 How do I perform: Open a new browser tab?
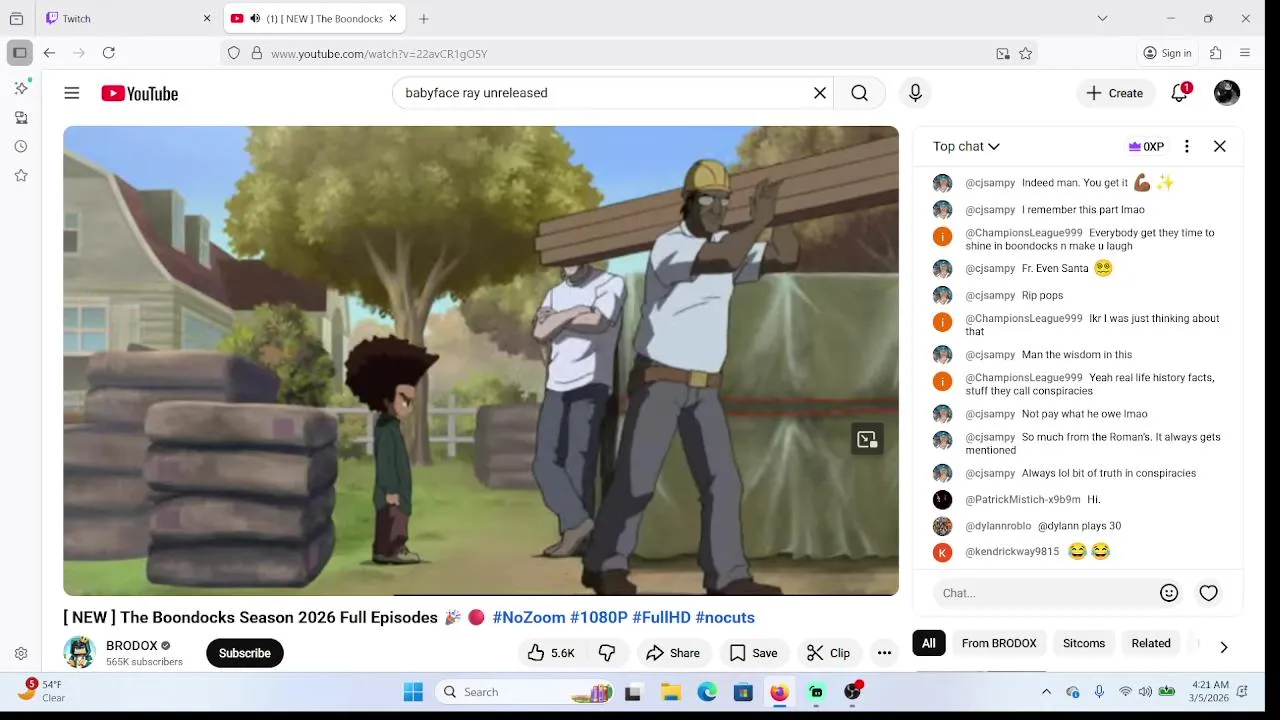[x=424, y=18]
